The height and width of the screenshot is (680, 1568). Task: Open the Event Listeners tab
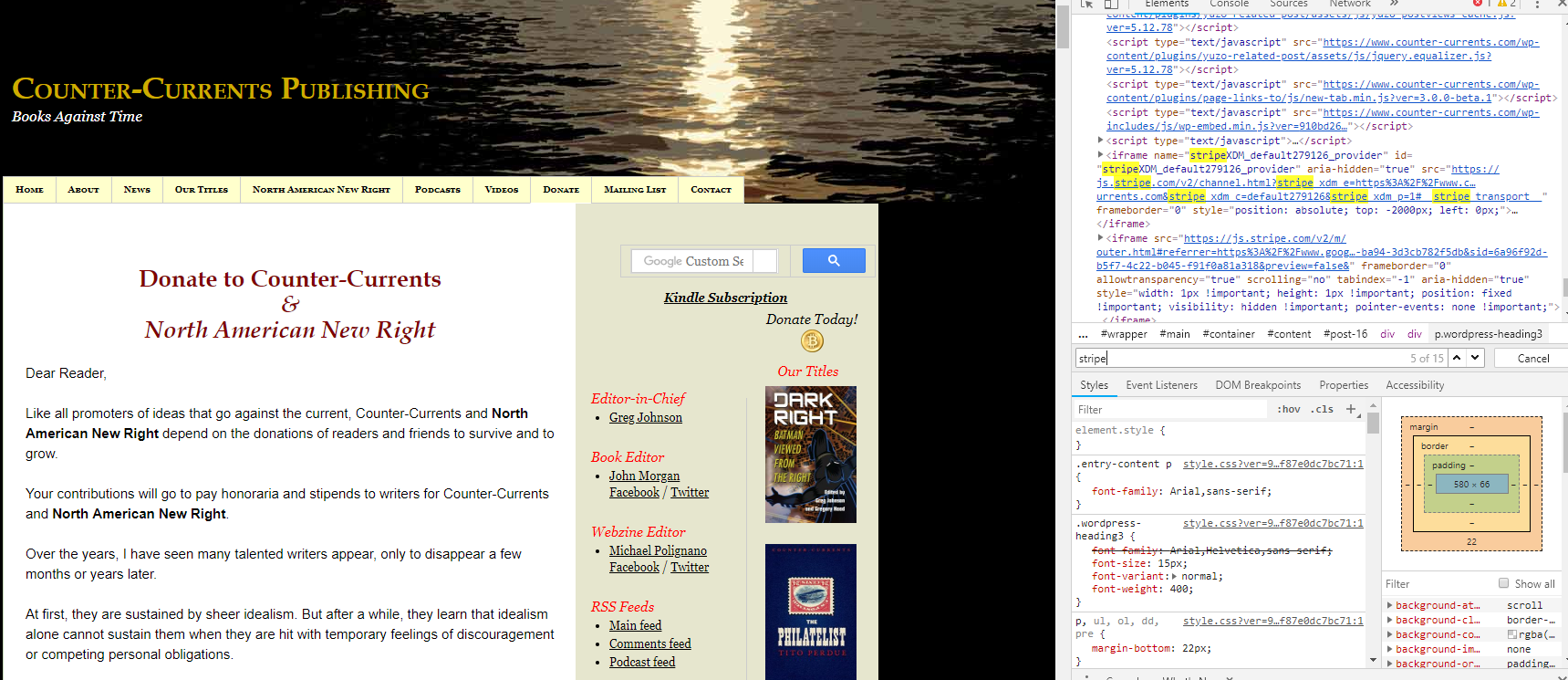(1161, 385)
